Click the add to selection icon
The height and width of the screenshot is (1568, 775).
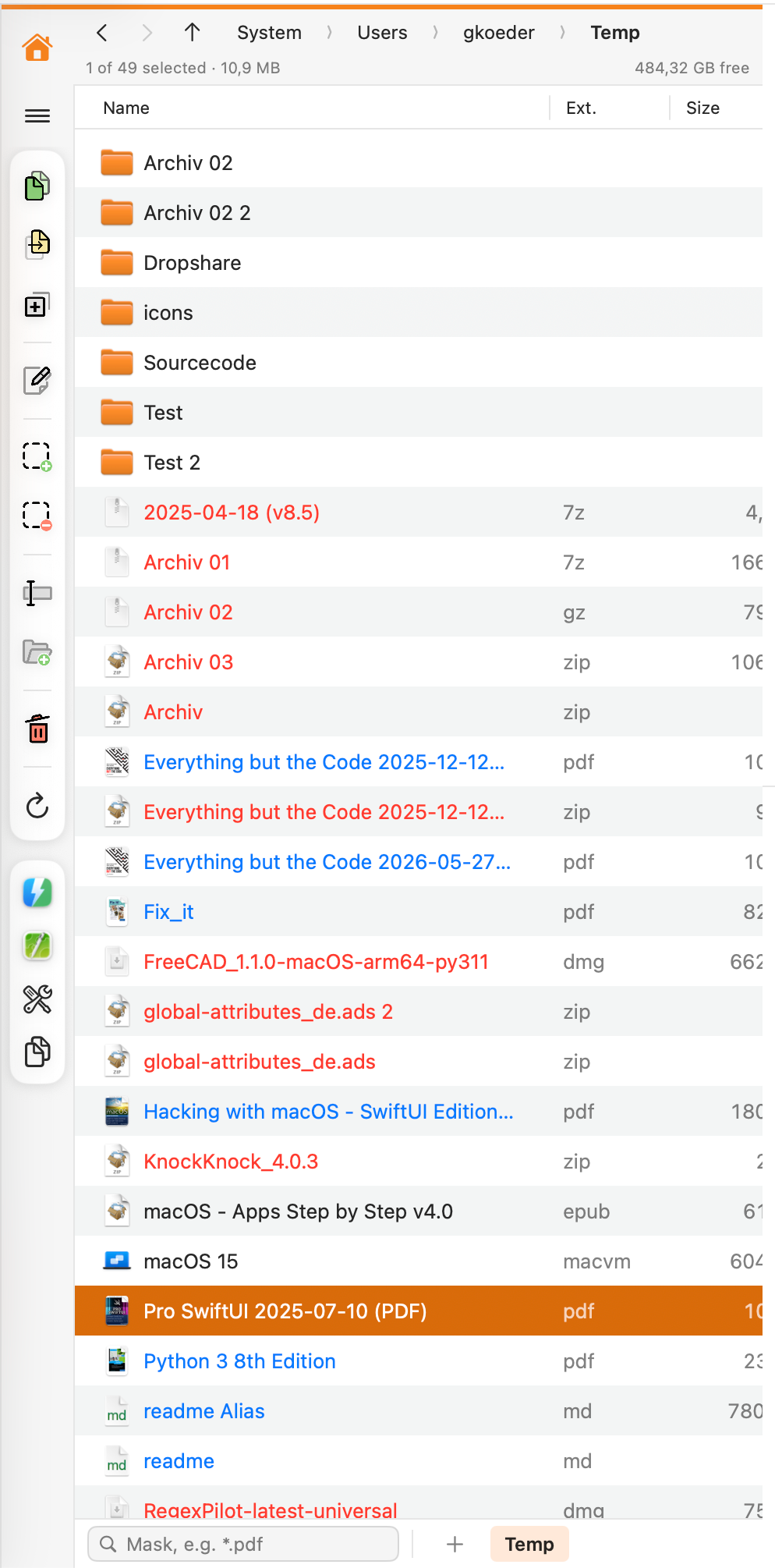coord(37,457)
